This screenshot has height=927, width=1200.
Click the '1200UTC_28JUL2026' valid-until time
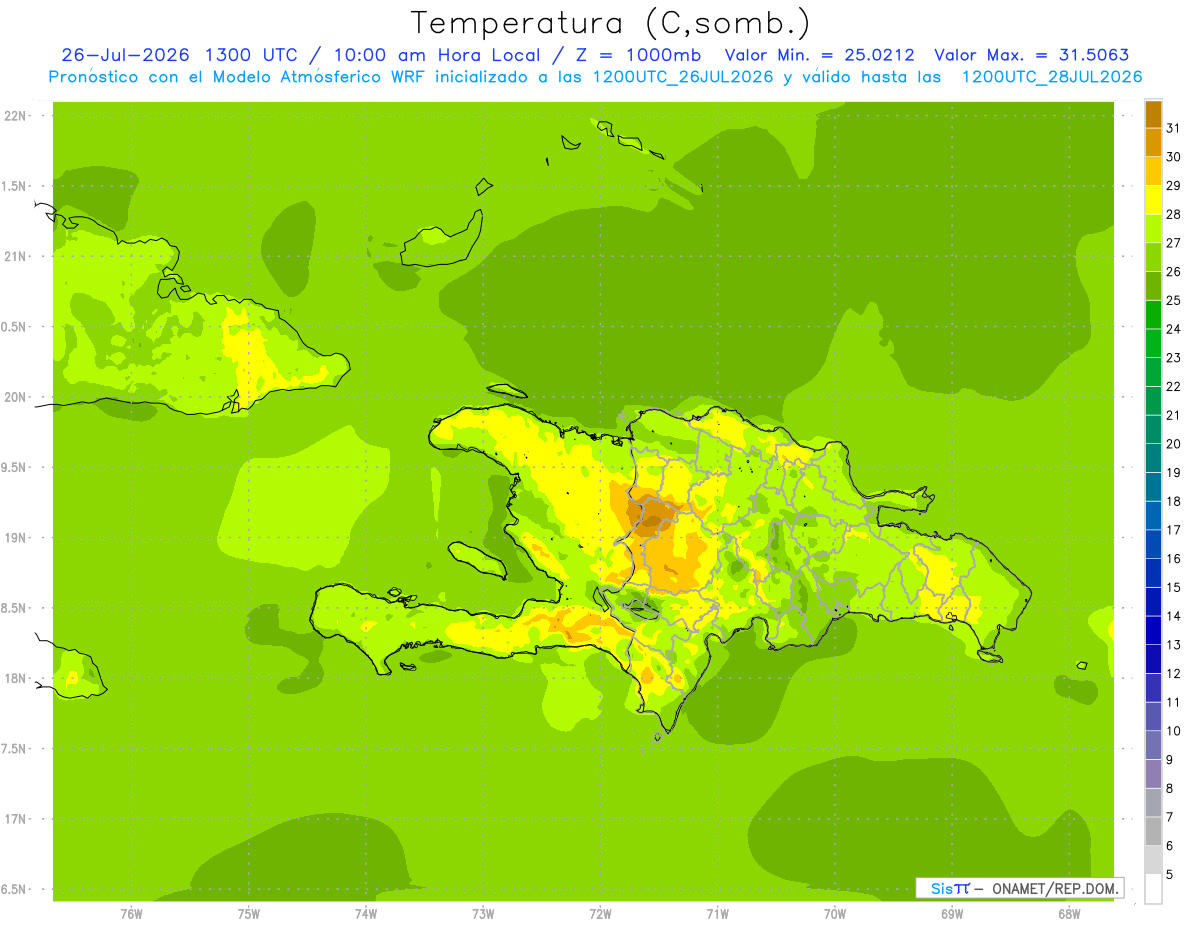tap(1052, 77)
